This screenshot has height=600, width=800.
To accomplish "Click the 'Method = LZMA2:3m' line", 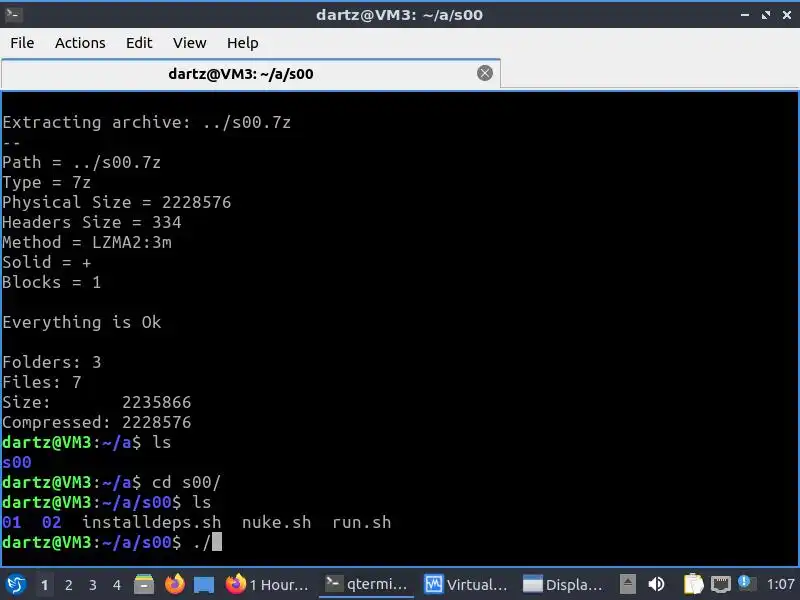I will (87, 242).
